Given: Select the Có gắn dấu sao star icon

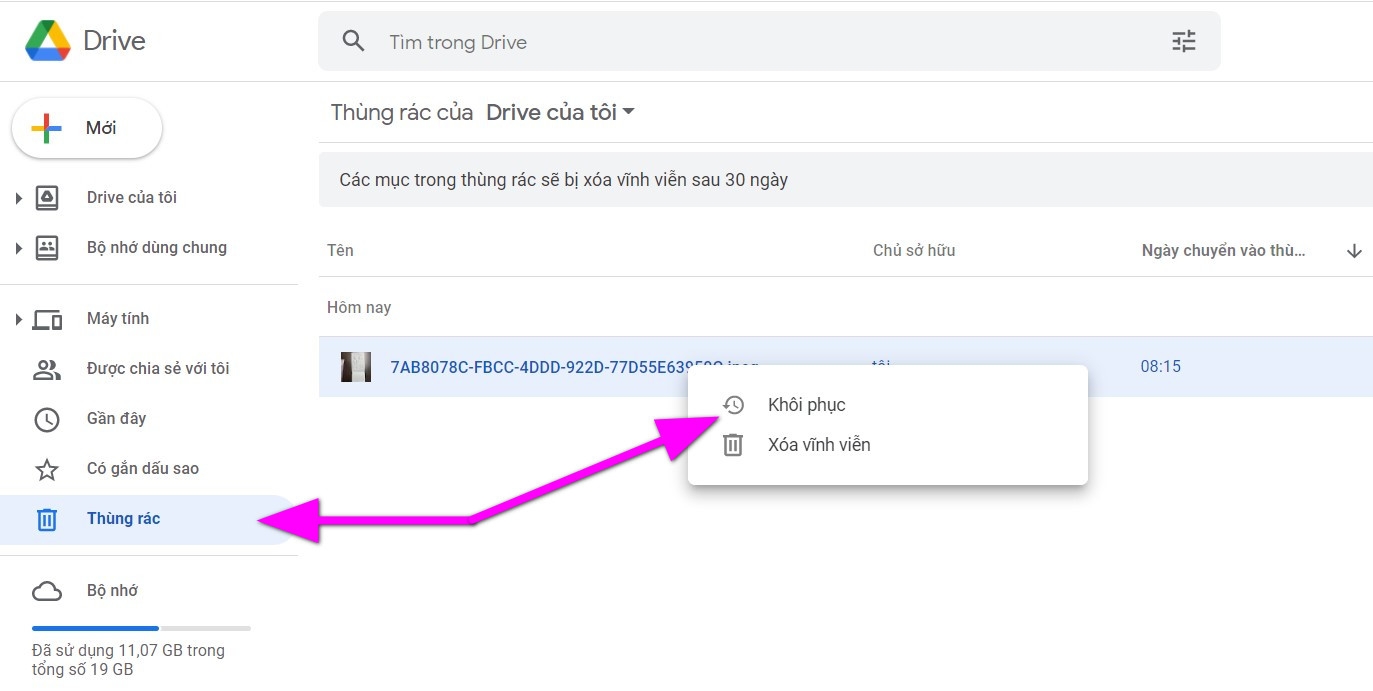Looking at the screenshot, I should pos(46,468).
